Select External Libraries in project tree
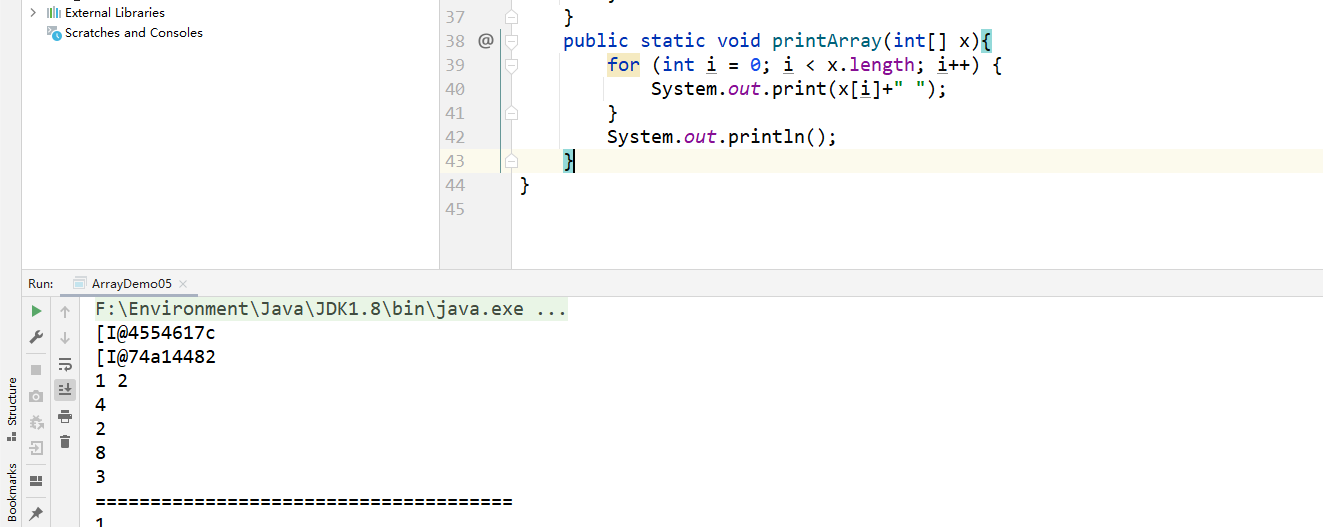Viewport: 1323px width, 527px height. coord(114,12)
